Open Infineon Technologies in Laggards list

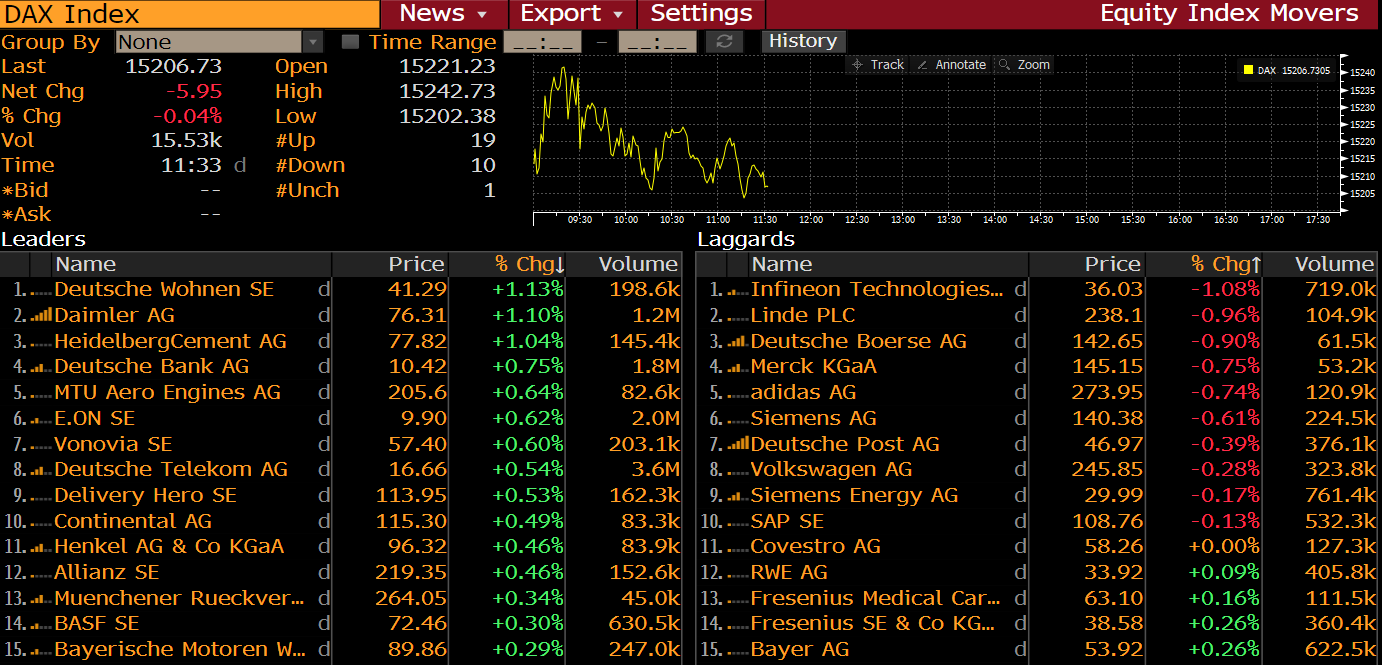[876, 289]
